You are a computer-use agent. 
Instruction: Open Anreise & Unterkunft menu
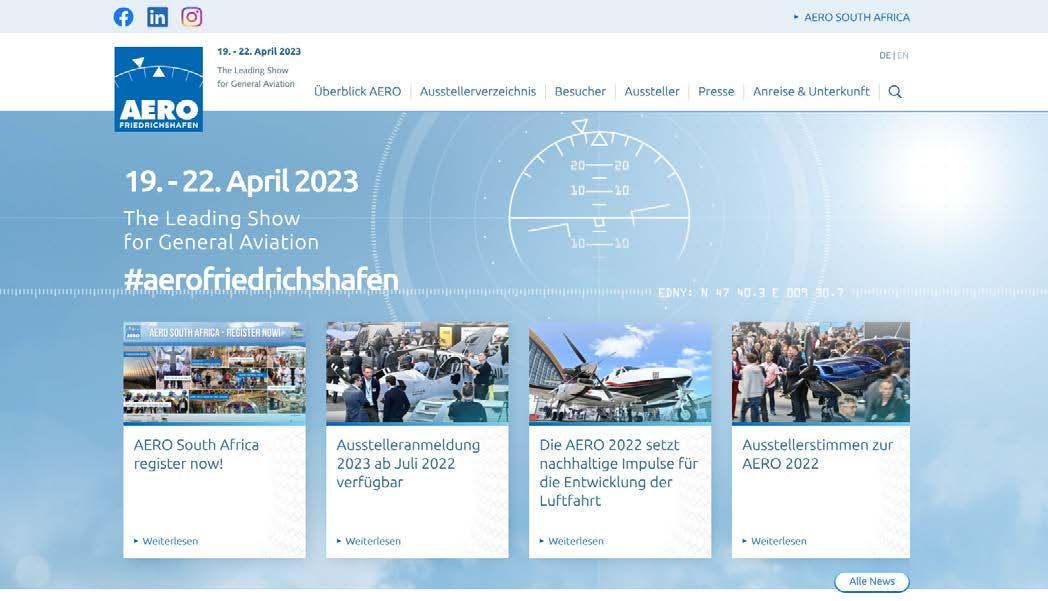[811, 92]
